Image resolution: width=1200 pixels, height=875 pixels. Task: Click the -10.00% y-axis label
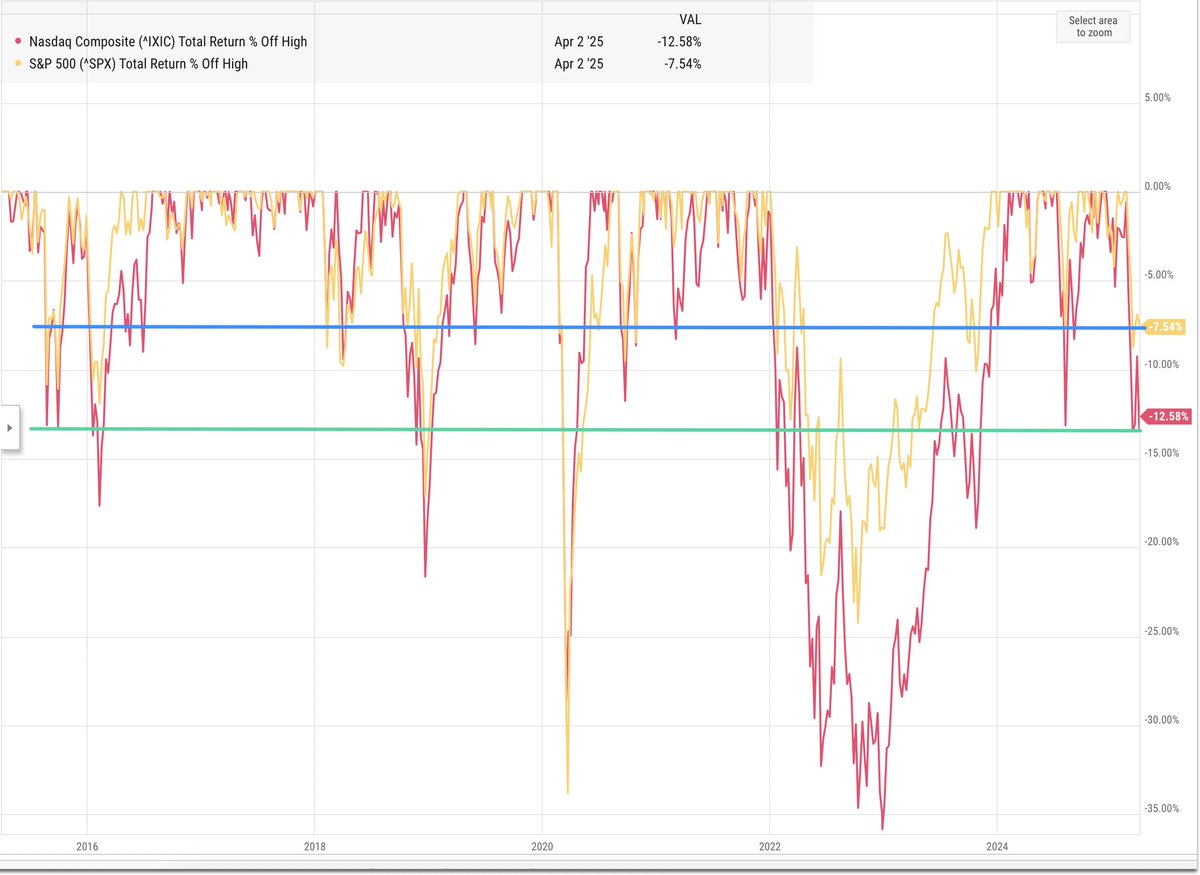tap(1162, 364)
